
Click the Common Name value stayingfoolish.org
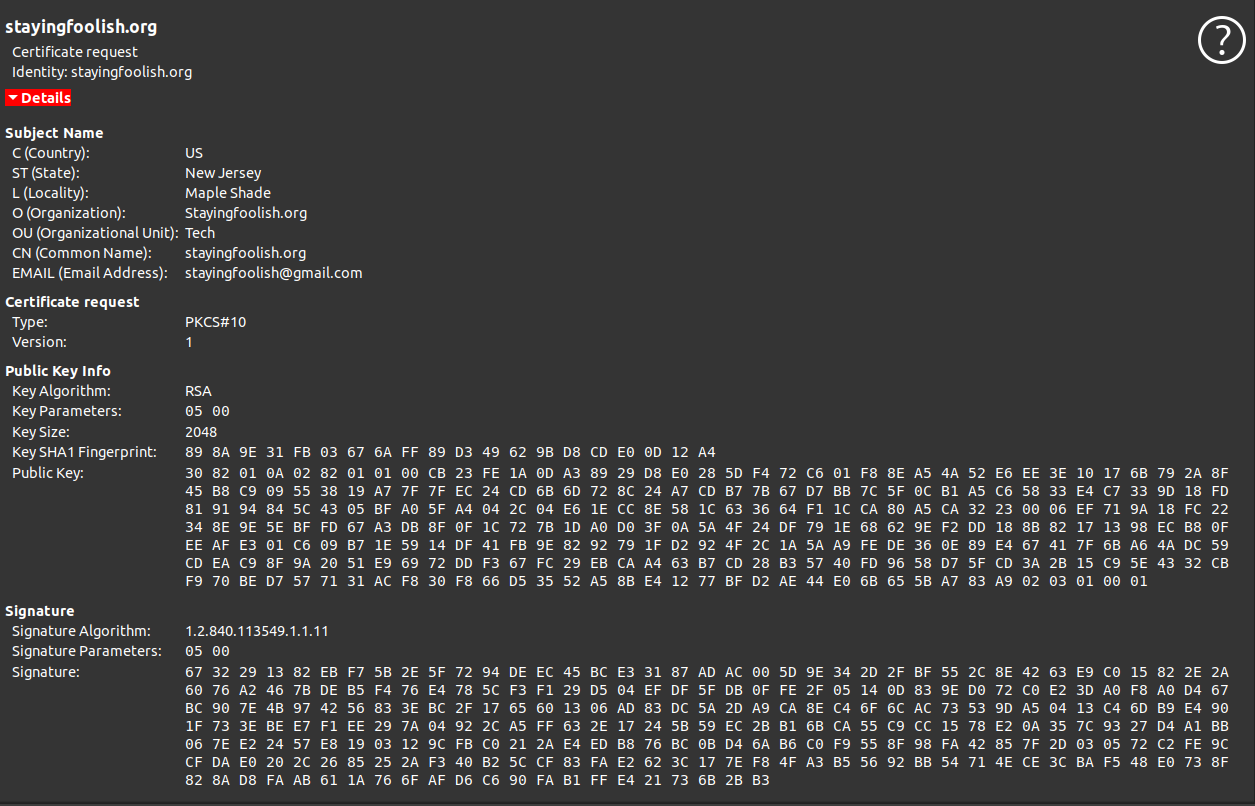coord(246,253)
